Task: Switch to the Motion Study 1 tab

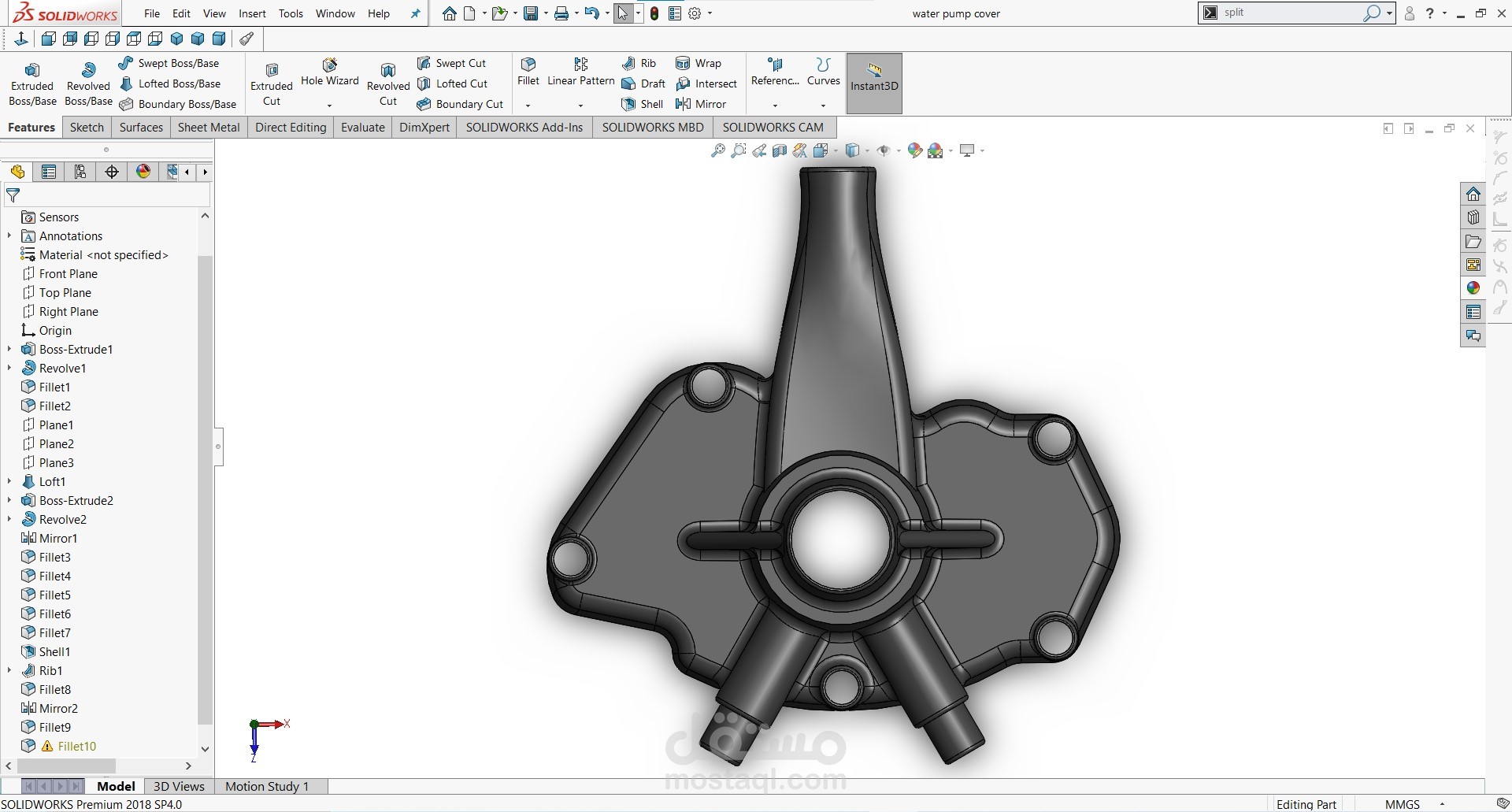Action: tap(267, 786)
